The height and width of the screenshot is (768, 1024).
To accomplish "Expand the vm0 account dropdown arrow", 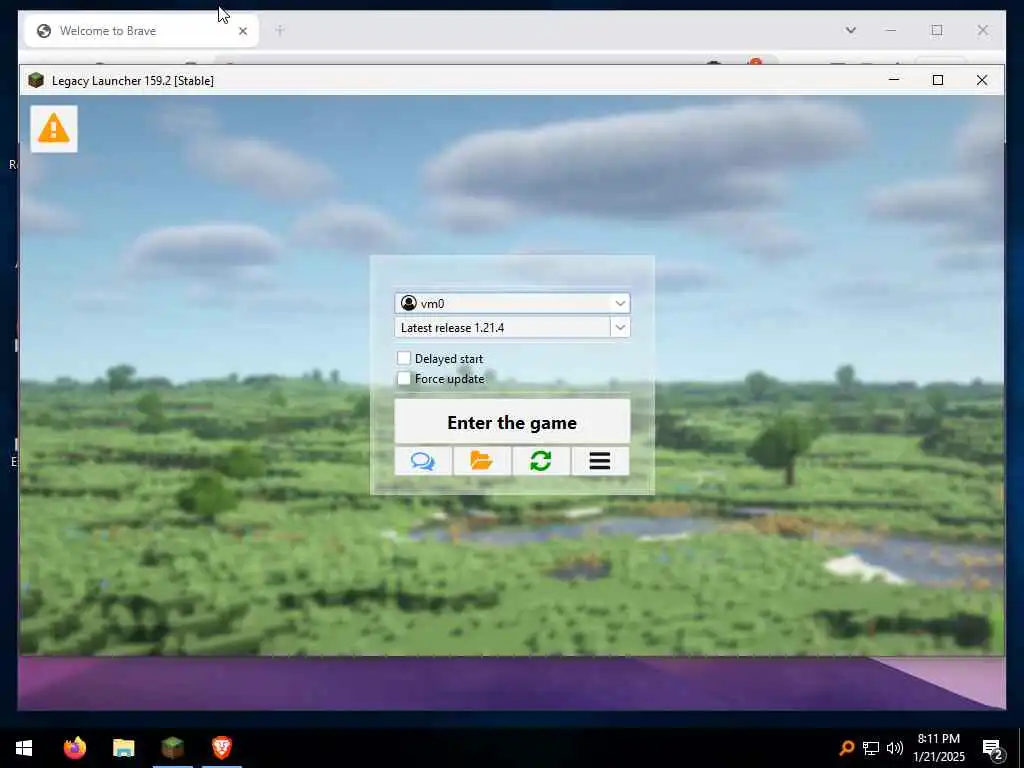I will (620, 303).
